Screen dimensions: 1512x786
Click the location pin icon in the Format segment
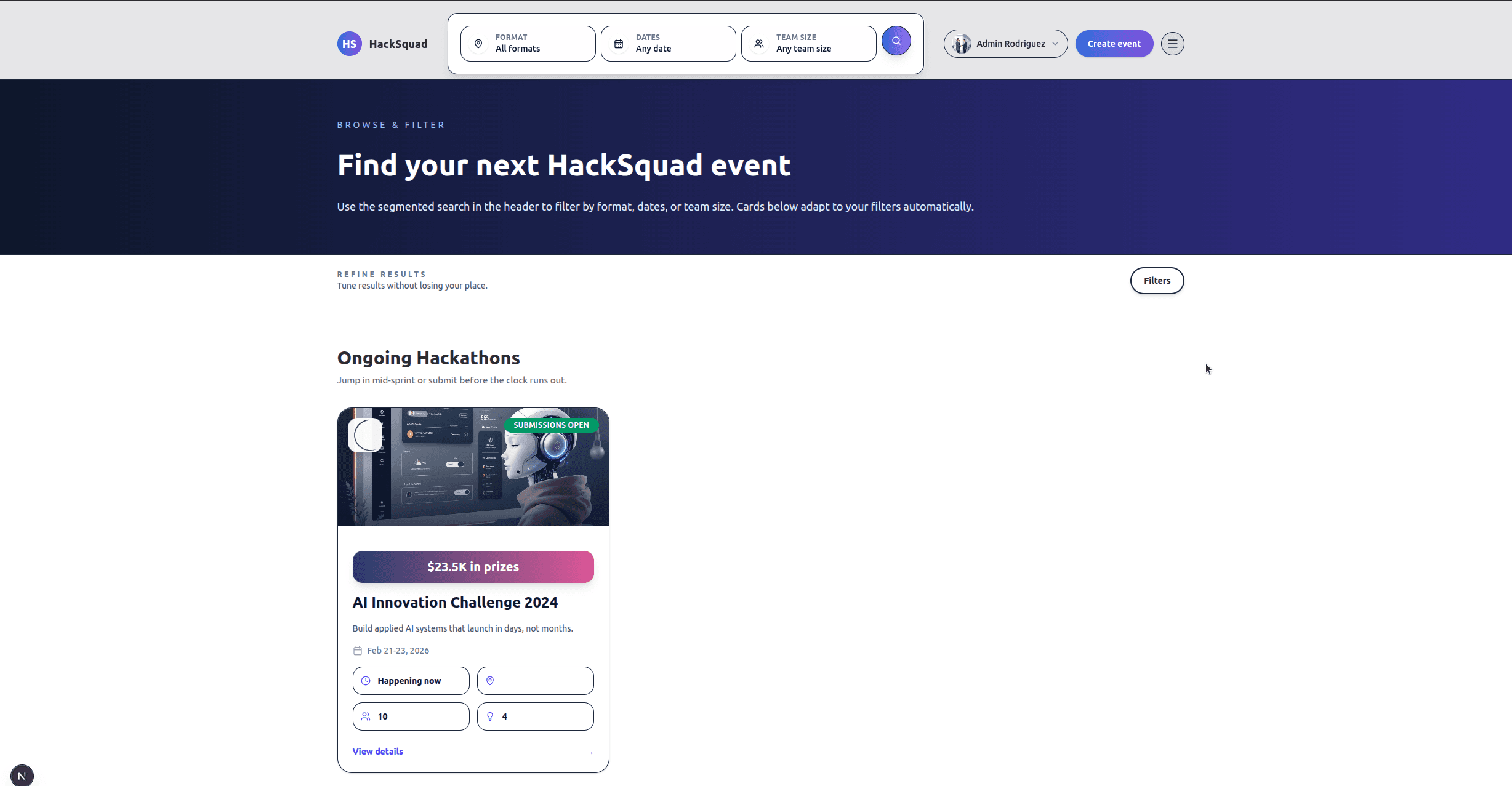click(479, 43)
